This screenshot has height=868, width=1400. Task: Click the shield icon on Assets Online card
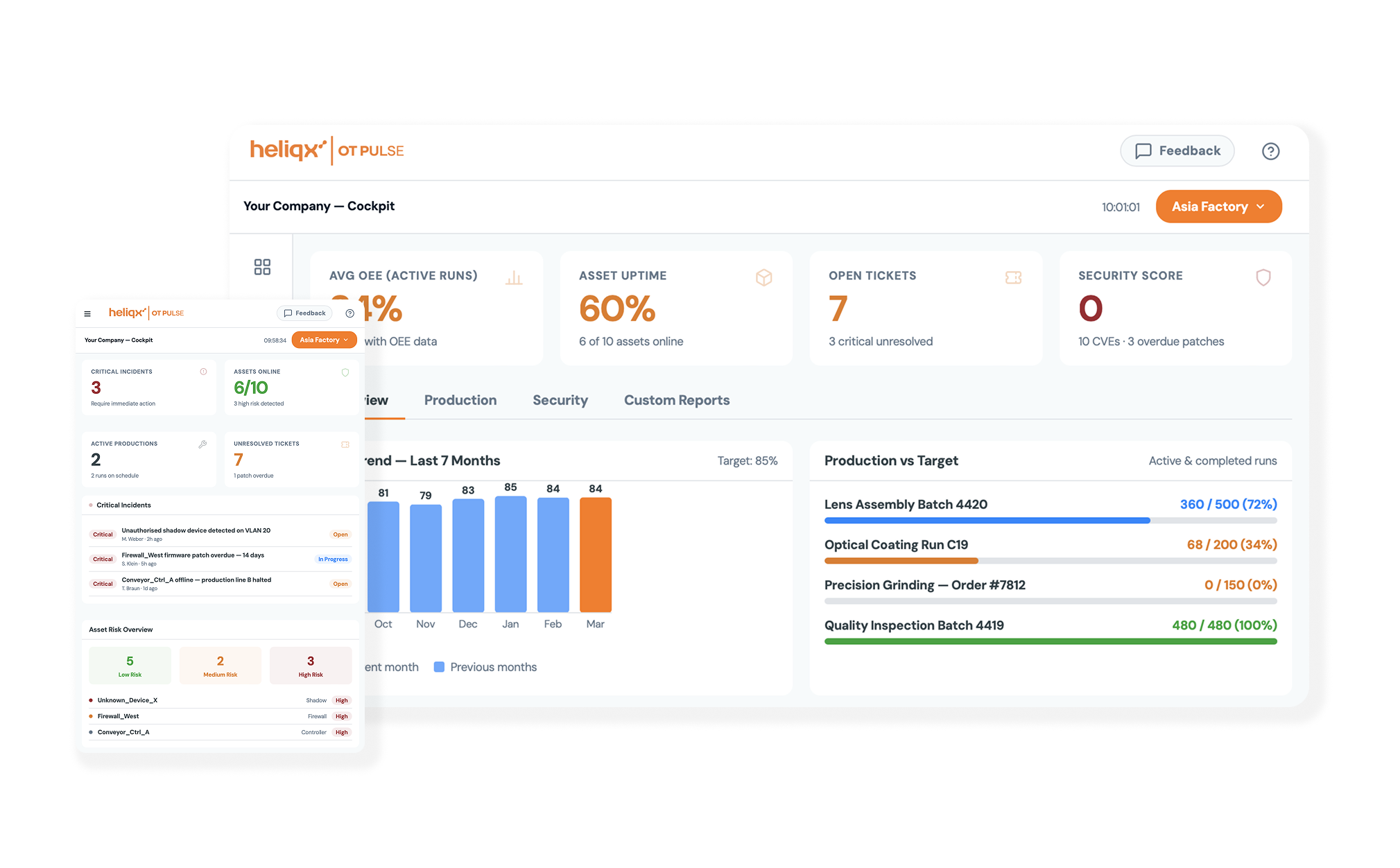click(x=345, y=372)
